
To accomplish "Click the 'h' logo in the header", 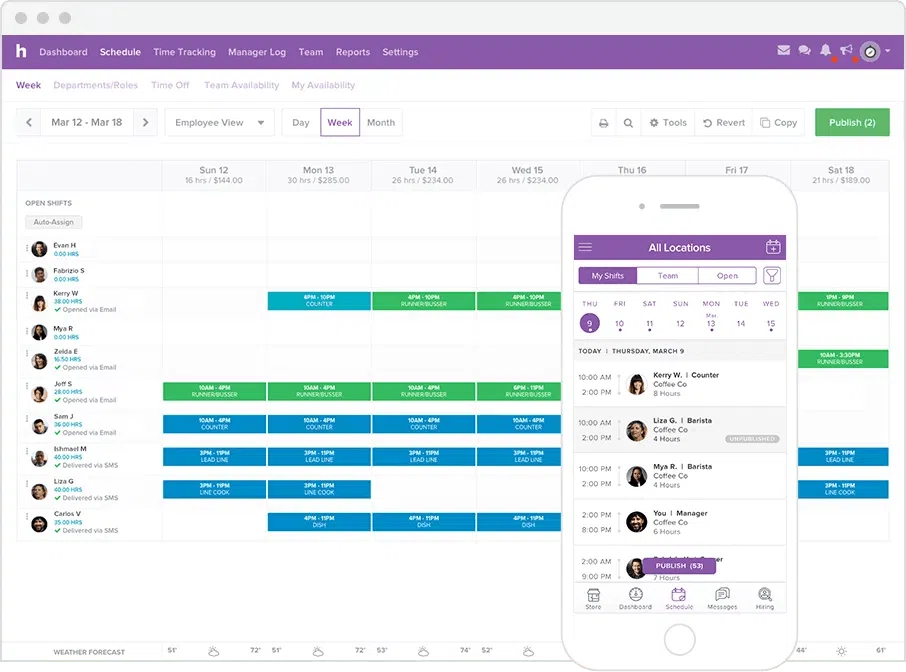I will click(21, 51).
